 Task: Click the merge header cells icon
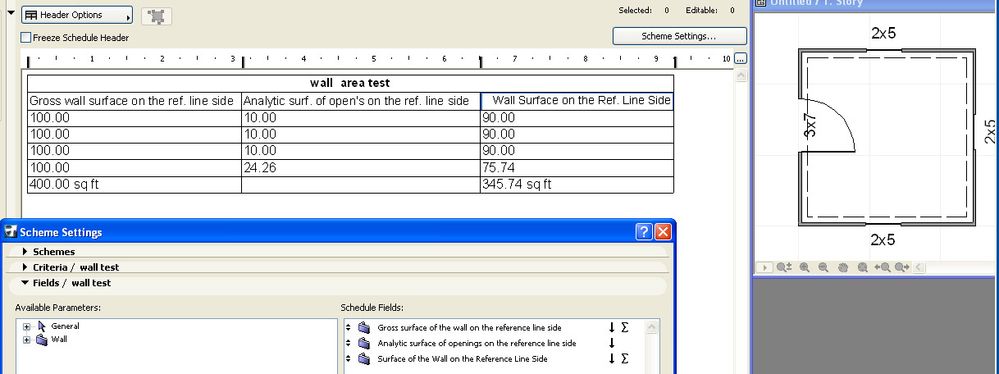[156, 16]
